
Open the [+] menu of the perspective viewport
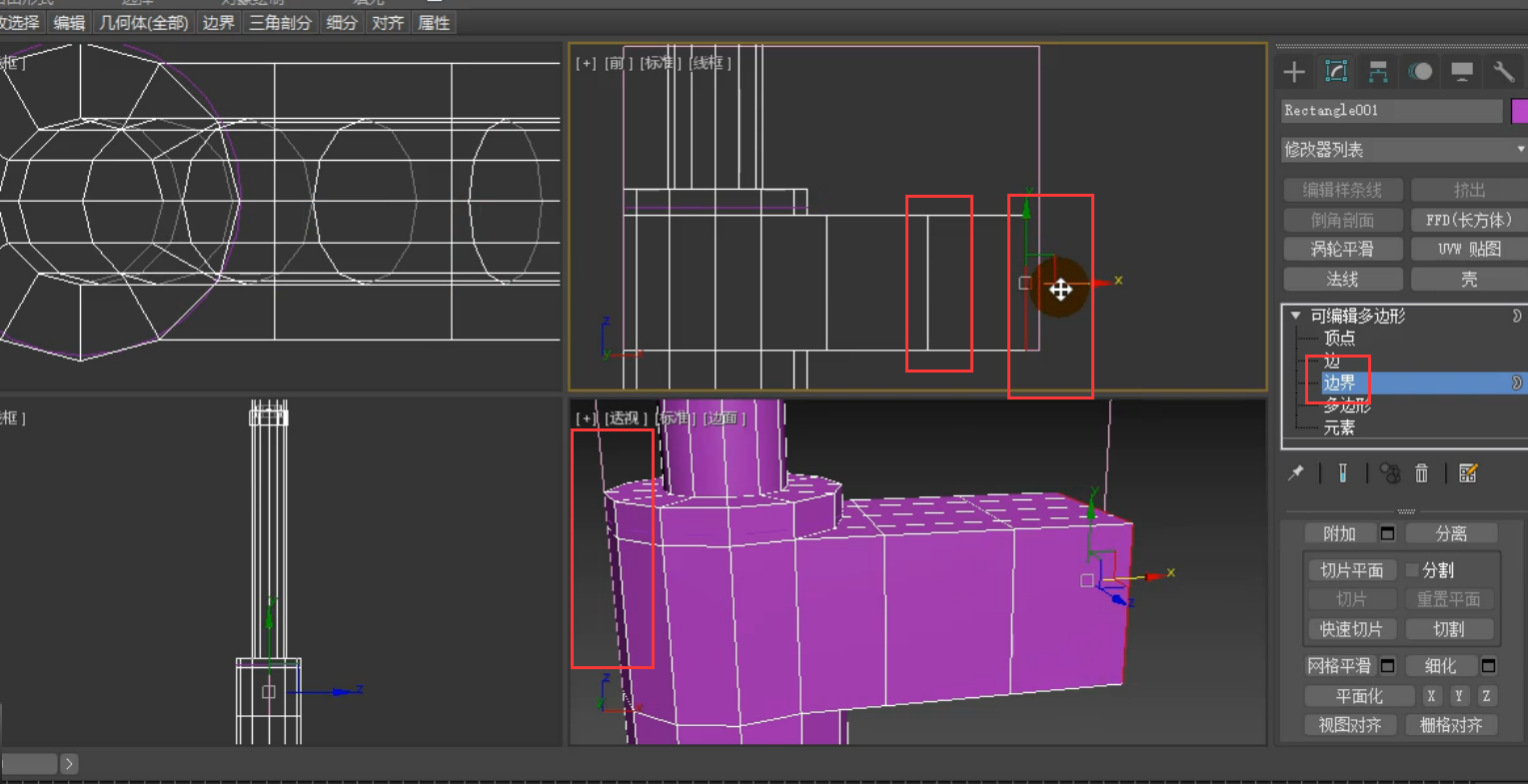[586, 418]
